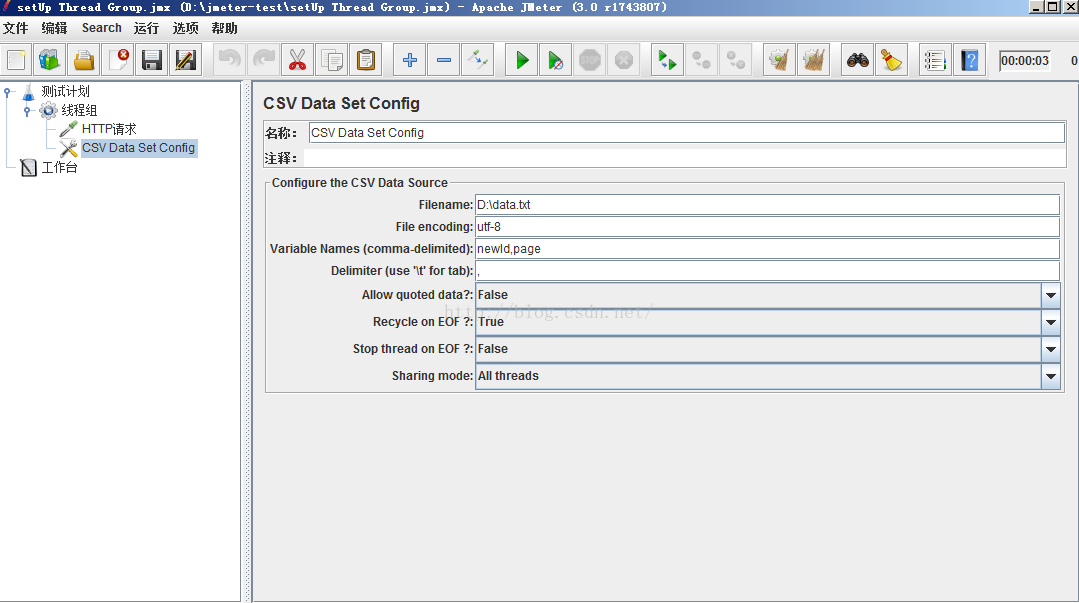Clear all results with the double broom icon
The width and height of the screenshot is (1079, 603).
813,61
